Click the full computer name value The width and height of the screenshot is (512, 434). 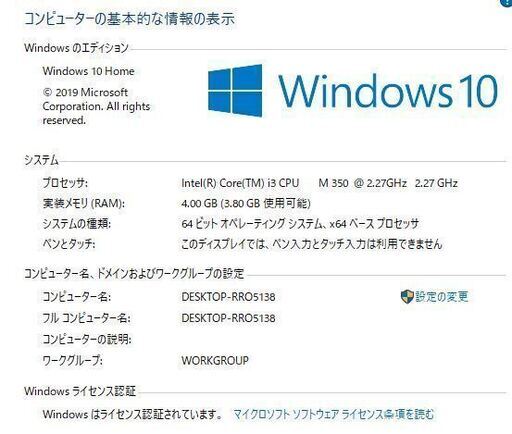pyautogui.click(x=228, y=318)
